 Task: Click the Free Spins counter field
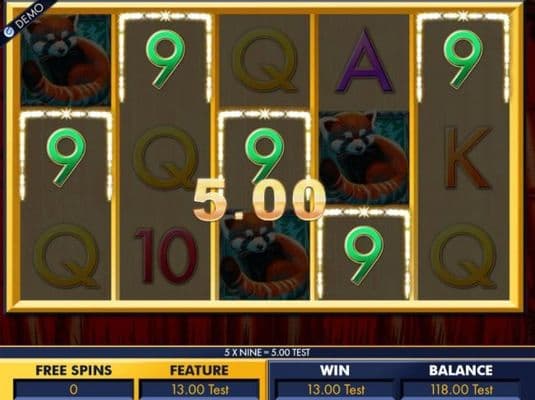pyautogui.click(x=73, y=389)
